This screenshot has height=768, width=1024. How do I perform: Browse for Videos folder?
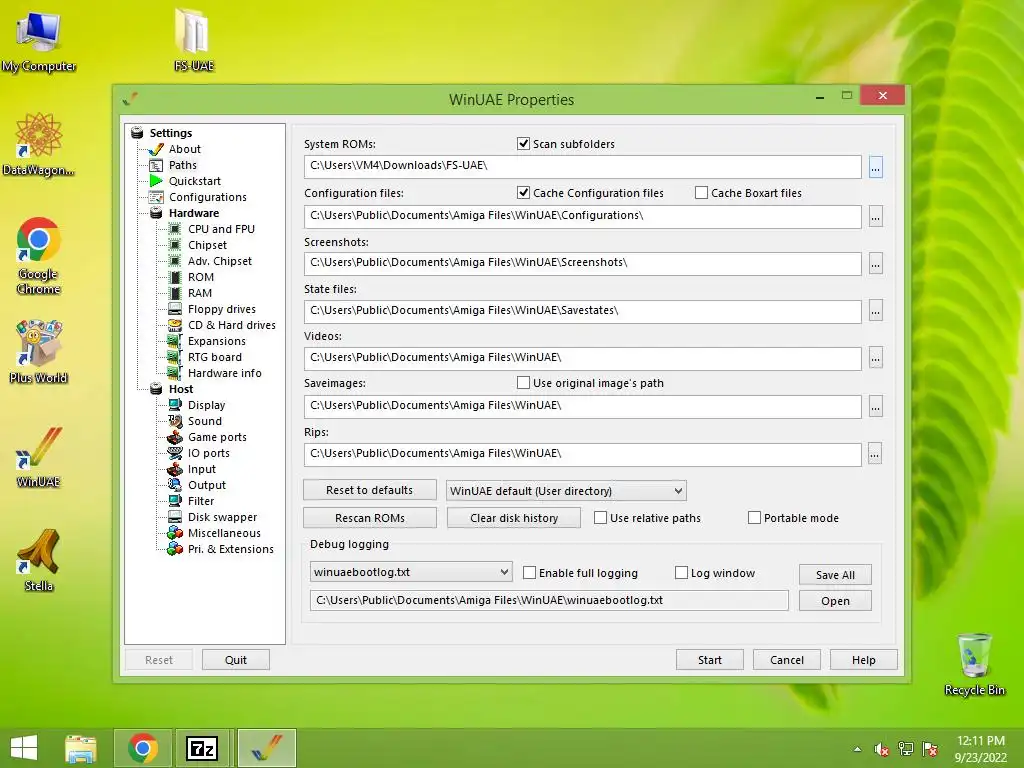876,359
